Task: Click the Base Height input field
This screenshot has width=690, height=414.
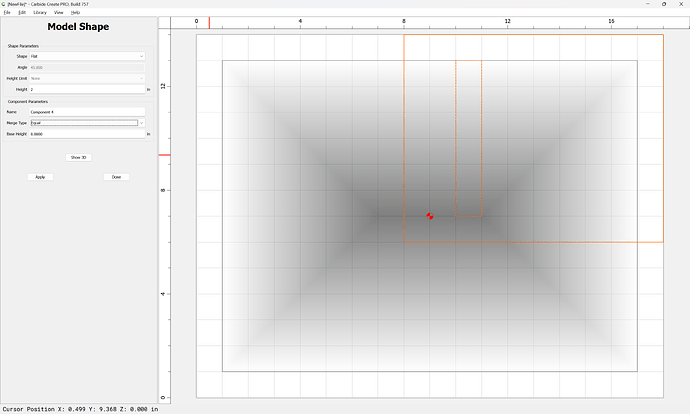Action: tap(87, 134)
